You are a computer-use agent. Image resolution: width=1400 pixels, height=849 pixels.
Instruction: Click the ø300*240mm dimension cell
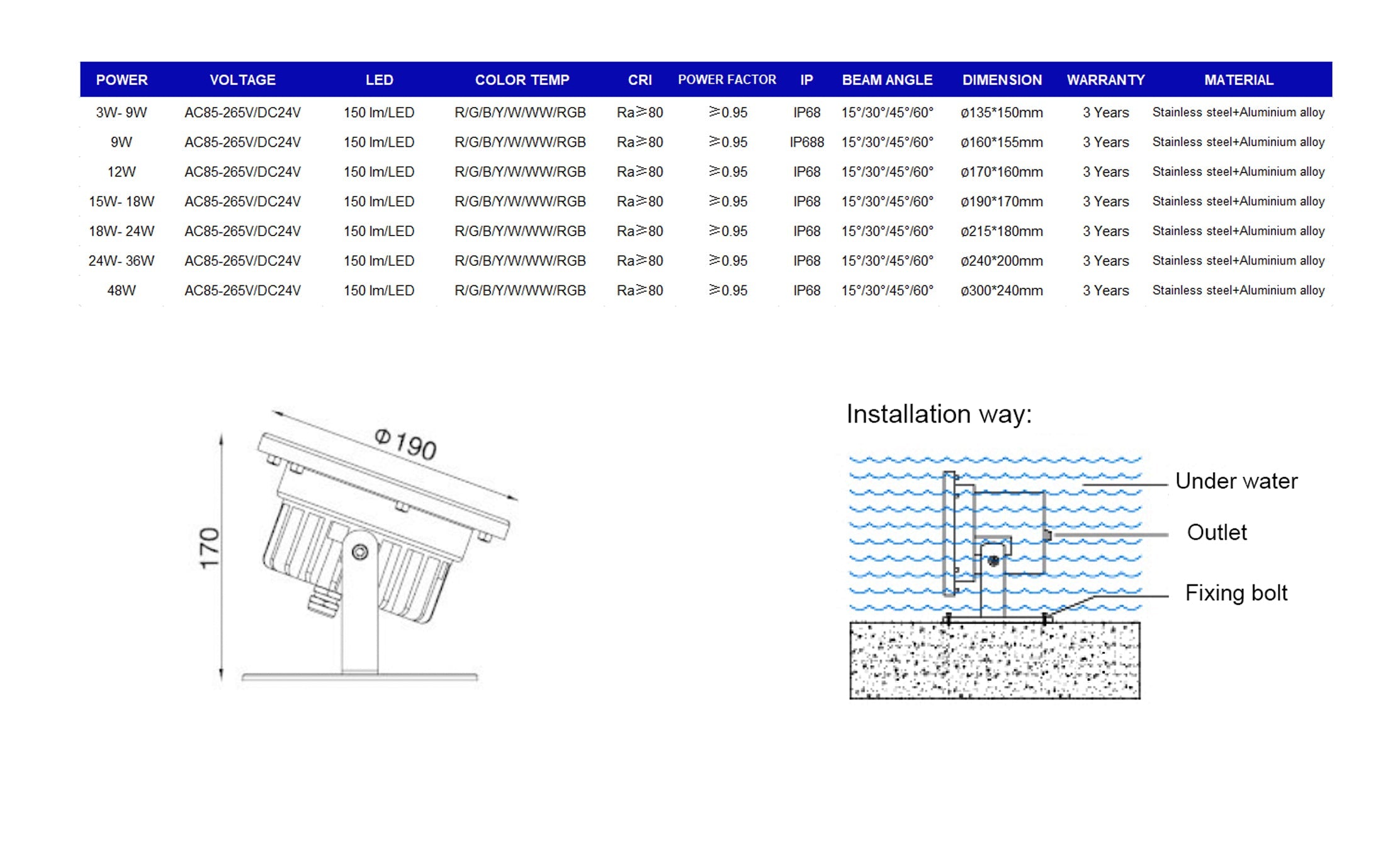click(x=1002, y=290)
